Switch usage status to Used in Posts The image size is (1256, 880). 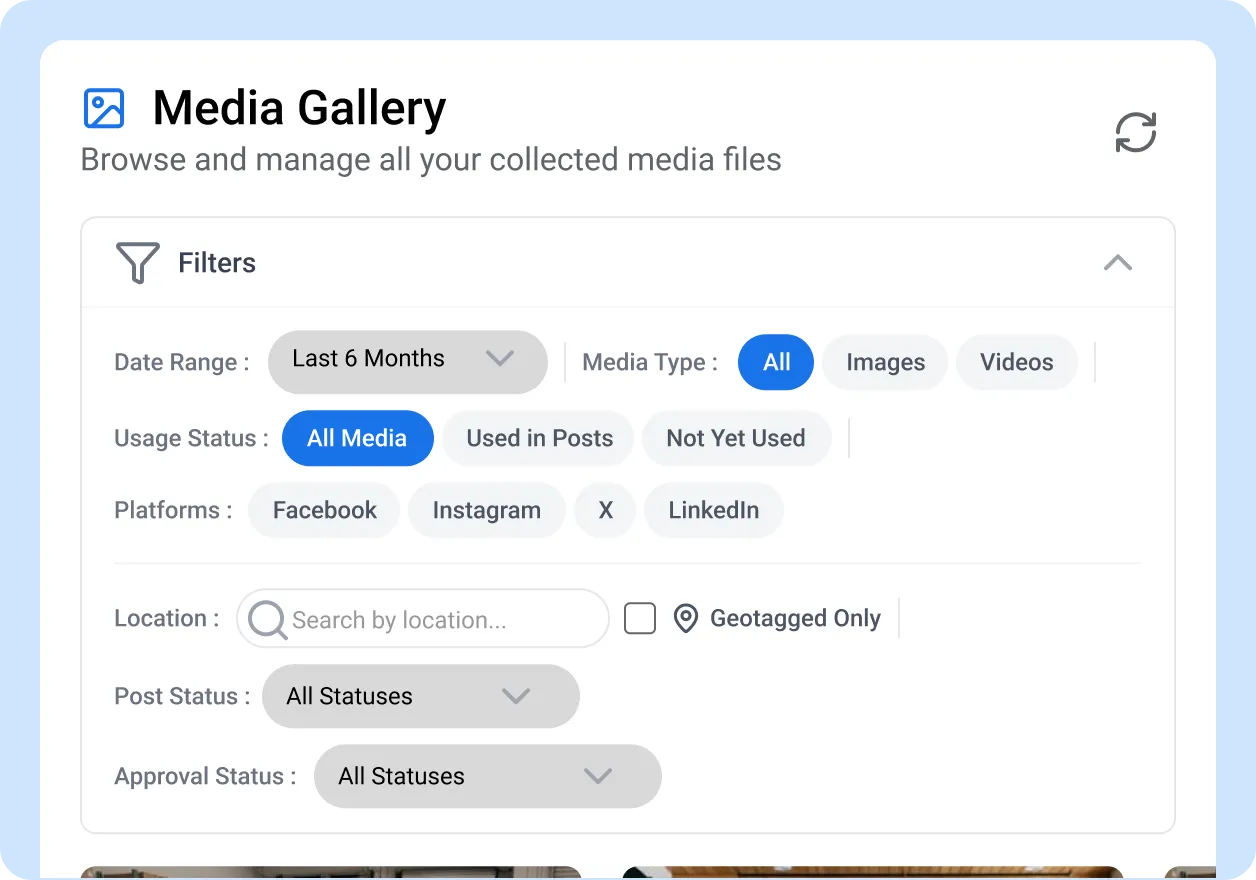pos(538,438)
